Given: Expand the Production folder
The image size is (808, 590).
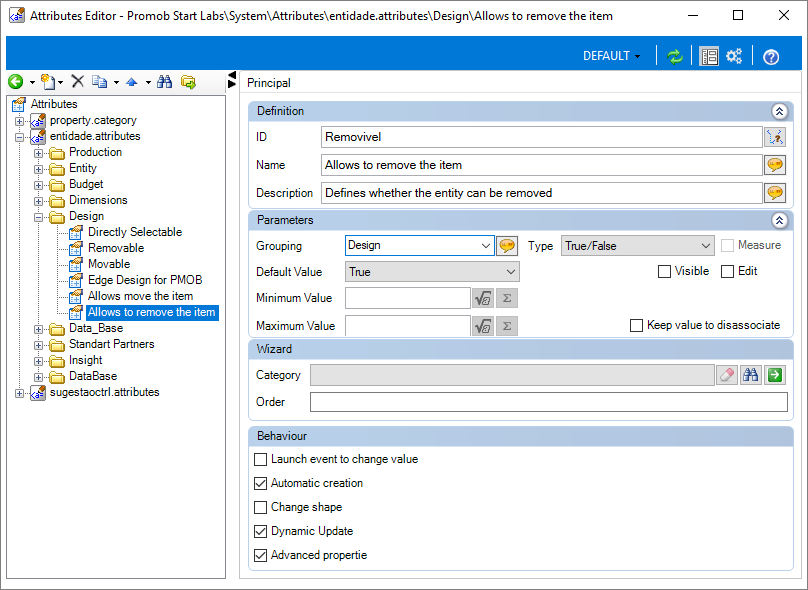Looking at the screenshot, I should (x=39, y=153).
